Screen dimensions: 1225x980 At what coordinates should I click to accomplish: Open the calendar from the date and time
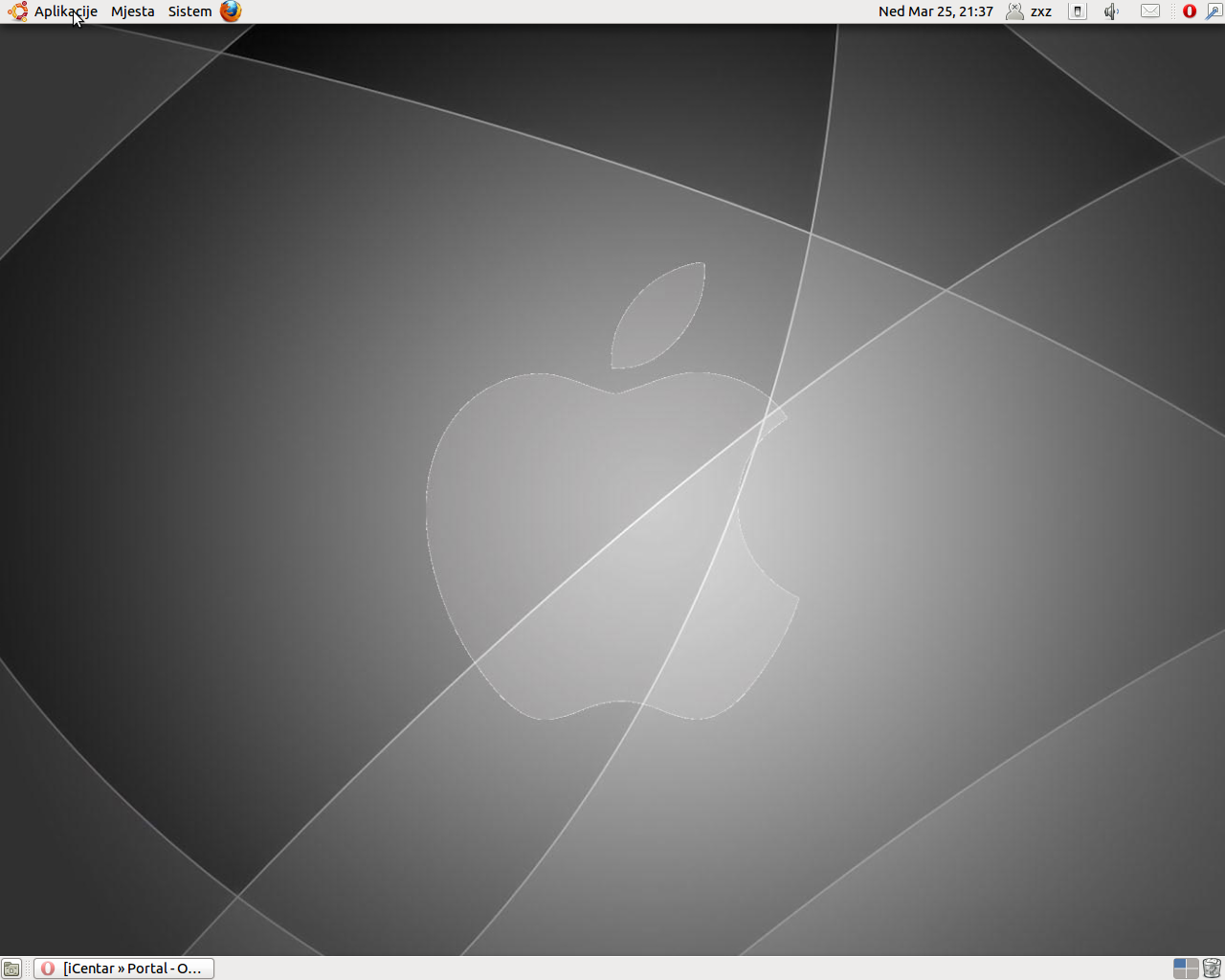(x=935, y=11)
